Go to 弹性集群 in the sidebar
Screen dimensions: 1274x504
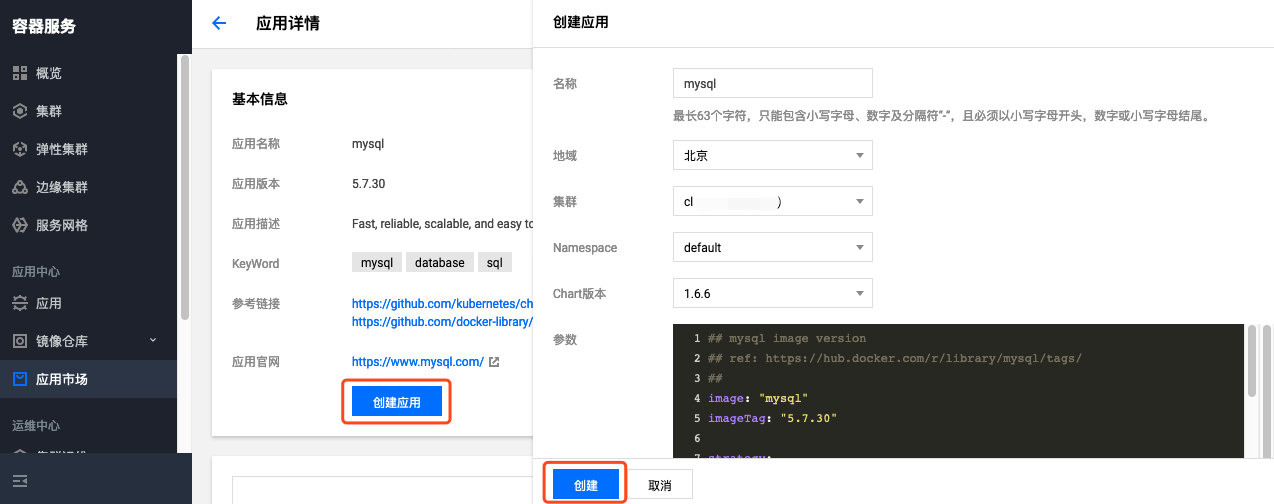pos(88,149)
